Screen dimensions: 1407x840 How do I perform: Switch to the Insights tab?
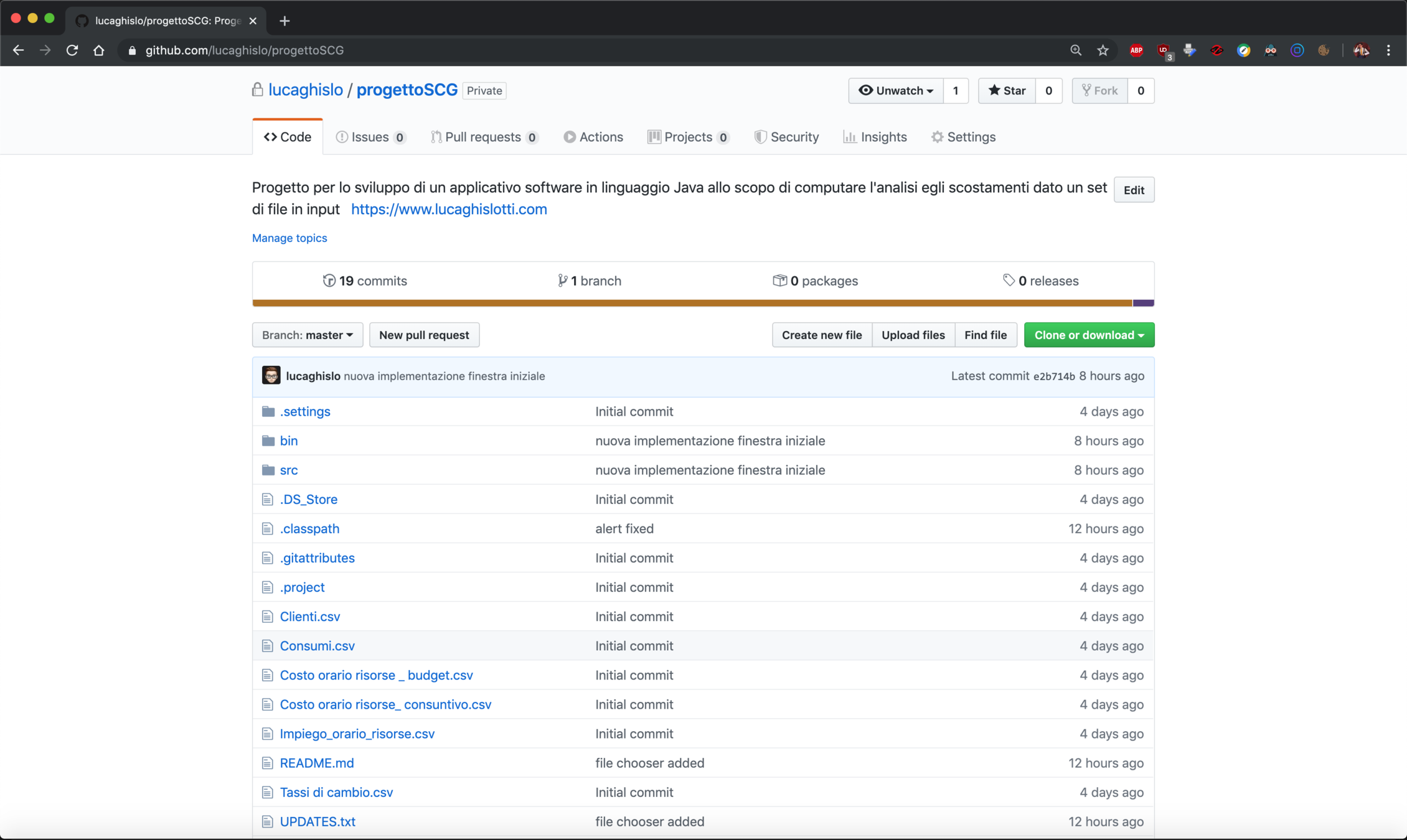[x=875, y=137]
